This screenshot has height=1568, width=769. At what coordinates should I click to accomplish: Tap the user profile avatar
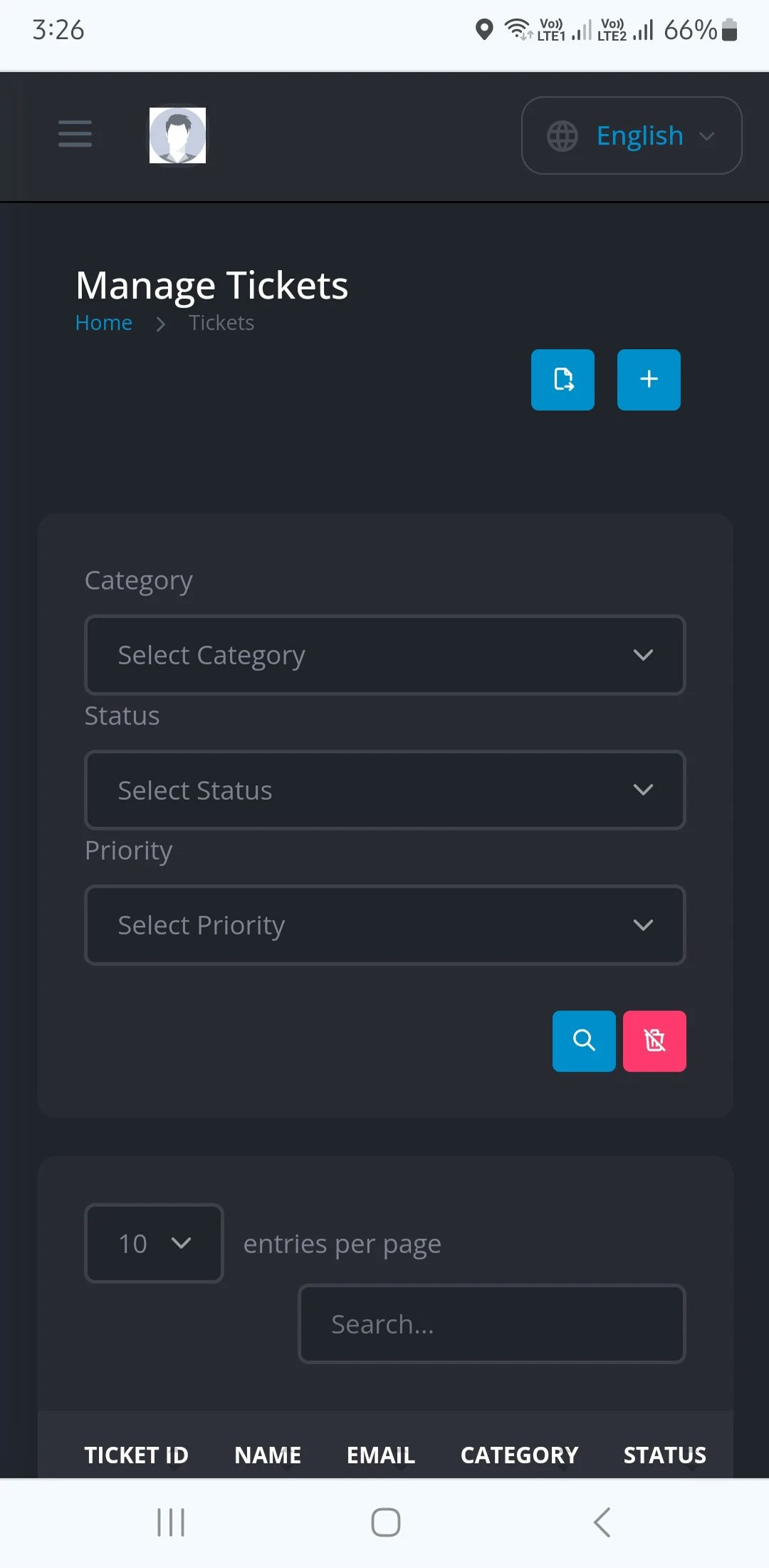pyautogui.click(x=177, y=135)
